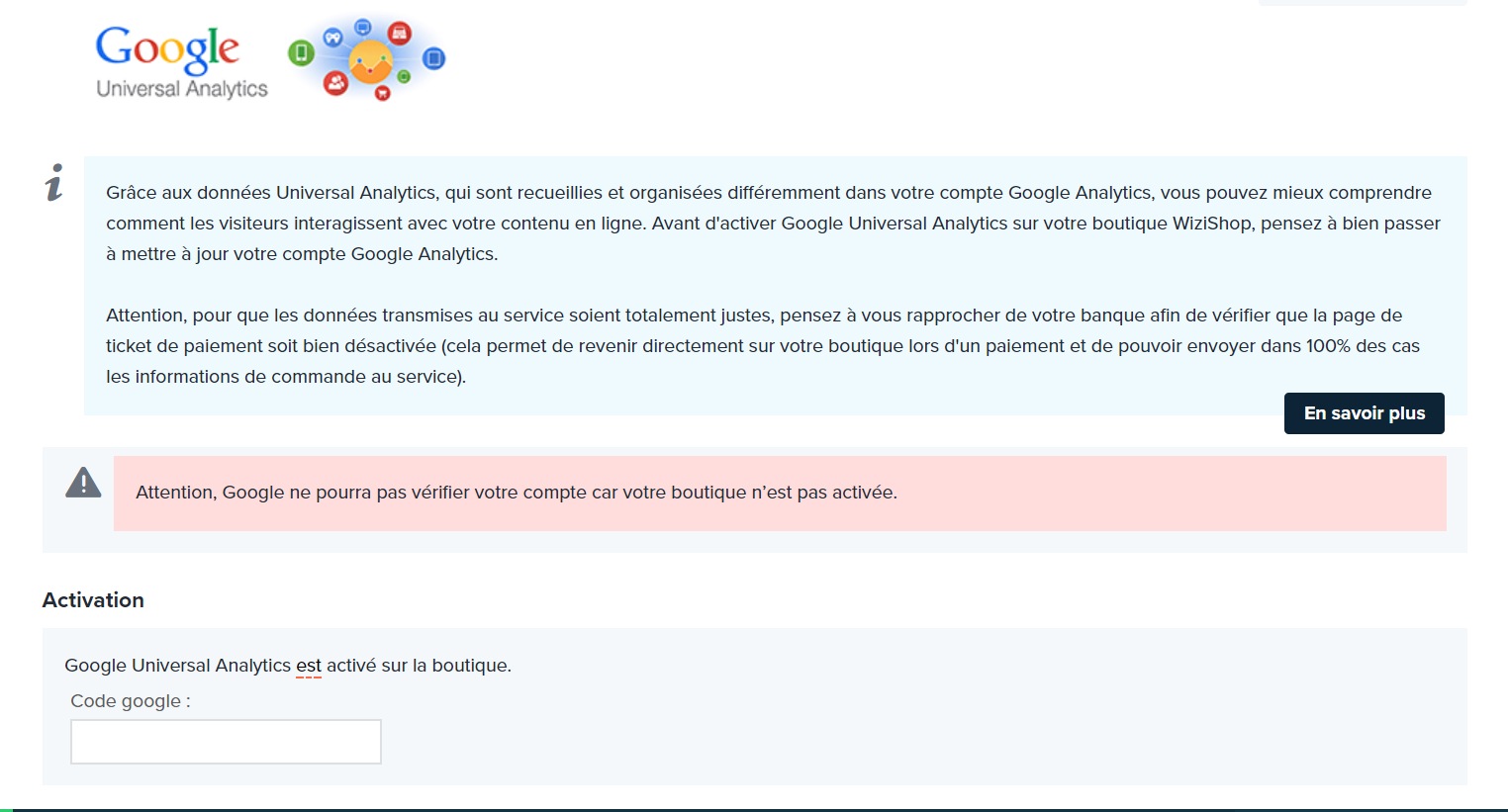Click the "Activation" section heading

click(x=93, y=600)
